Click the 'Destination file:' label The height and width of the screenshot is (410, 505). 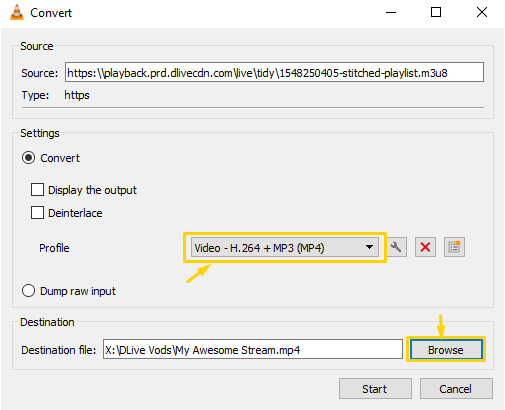point(59,350)
